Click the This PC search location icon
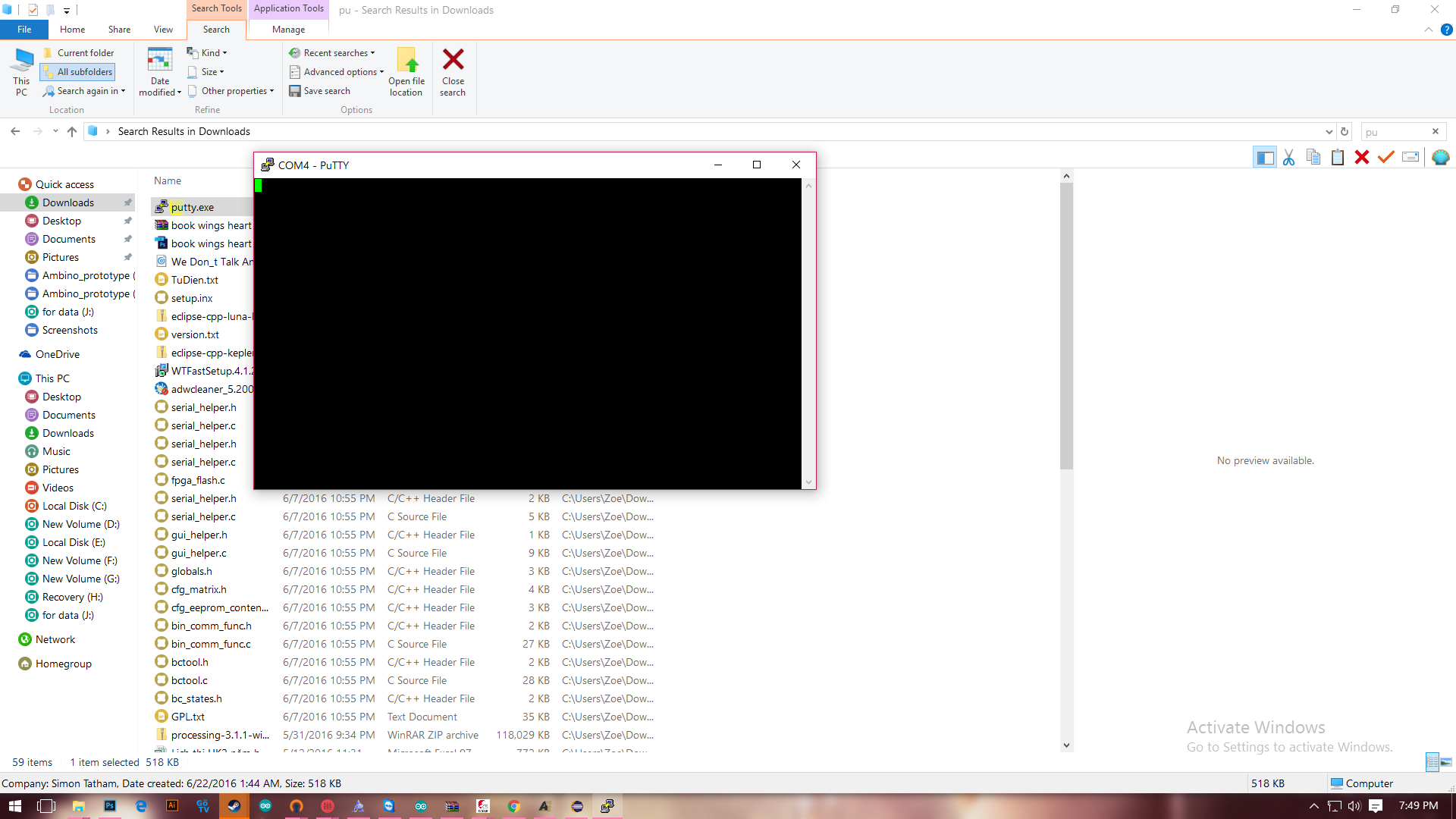 (22, 72)
